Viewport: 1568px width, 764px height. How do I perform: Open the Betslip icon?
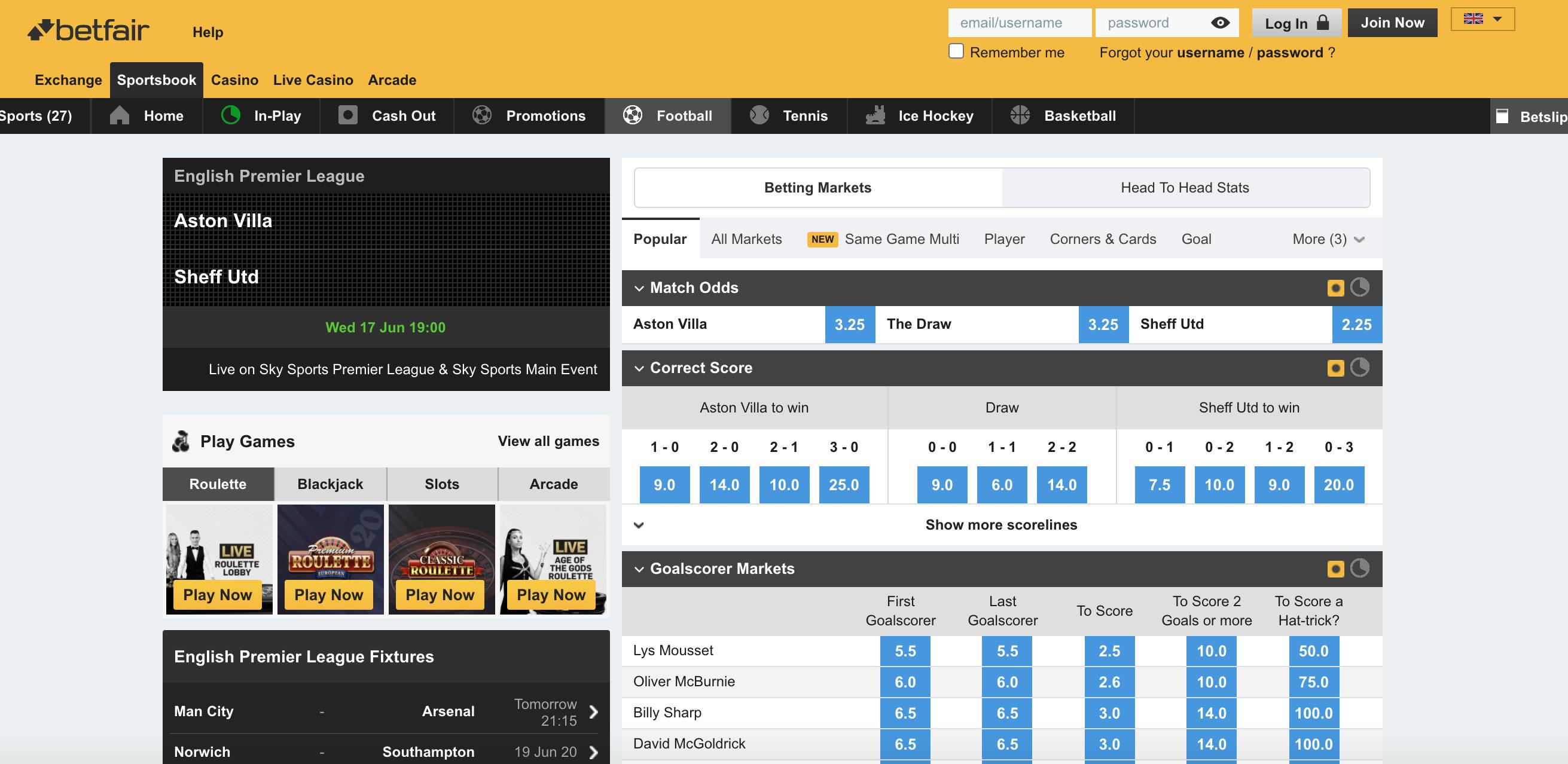[x=1502, y=115]
